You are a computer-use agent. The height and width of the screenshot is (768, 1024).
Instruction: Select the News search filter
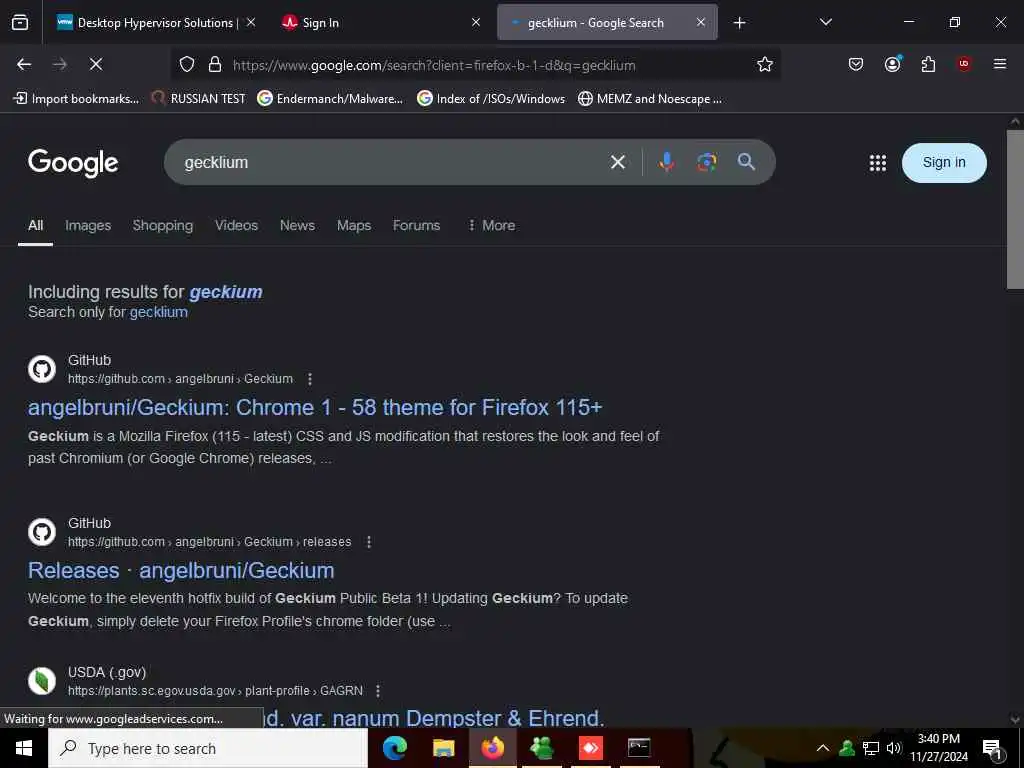[x=297, y=225]
